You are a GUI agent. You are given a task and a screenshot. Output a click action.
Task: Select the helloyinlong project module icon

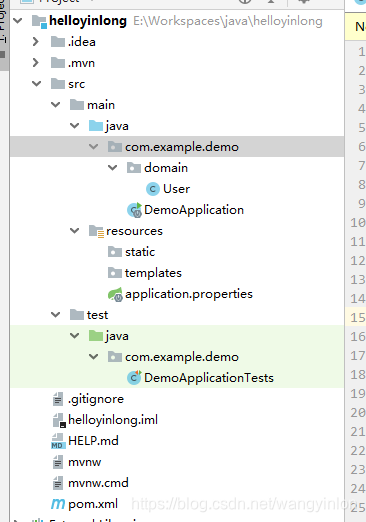(39, 21)
